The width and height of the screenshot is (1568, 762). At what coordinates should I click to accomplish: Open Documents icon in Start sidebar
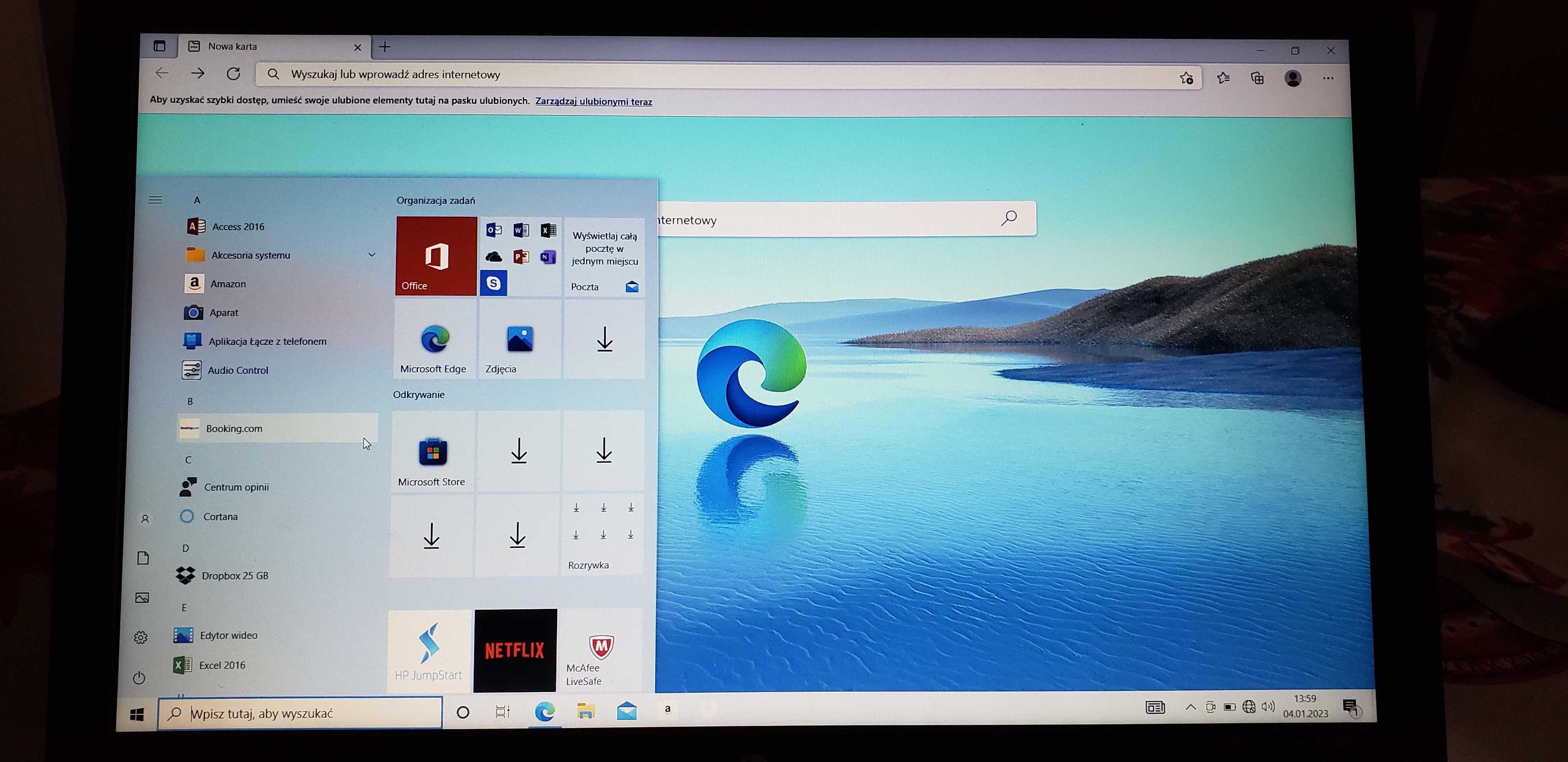[143, 558]
